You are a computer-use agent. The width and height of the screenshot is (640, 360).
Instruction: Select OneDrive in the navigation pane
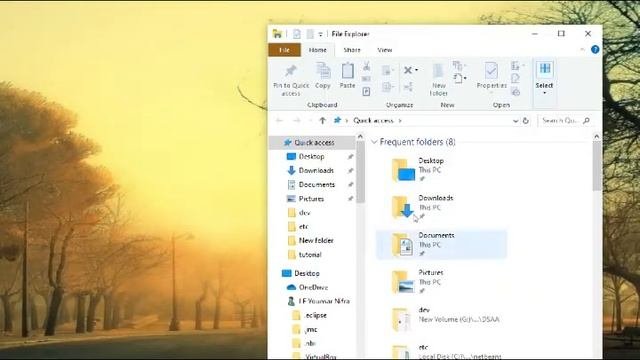pyautogui.click(x=312, y=287)
